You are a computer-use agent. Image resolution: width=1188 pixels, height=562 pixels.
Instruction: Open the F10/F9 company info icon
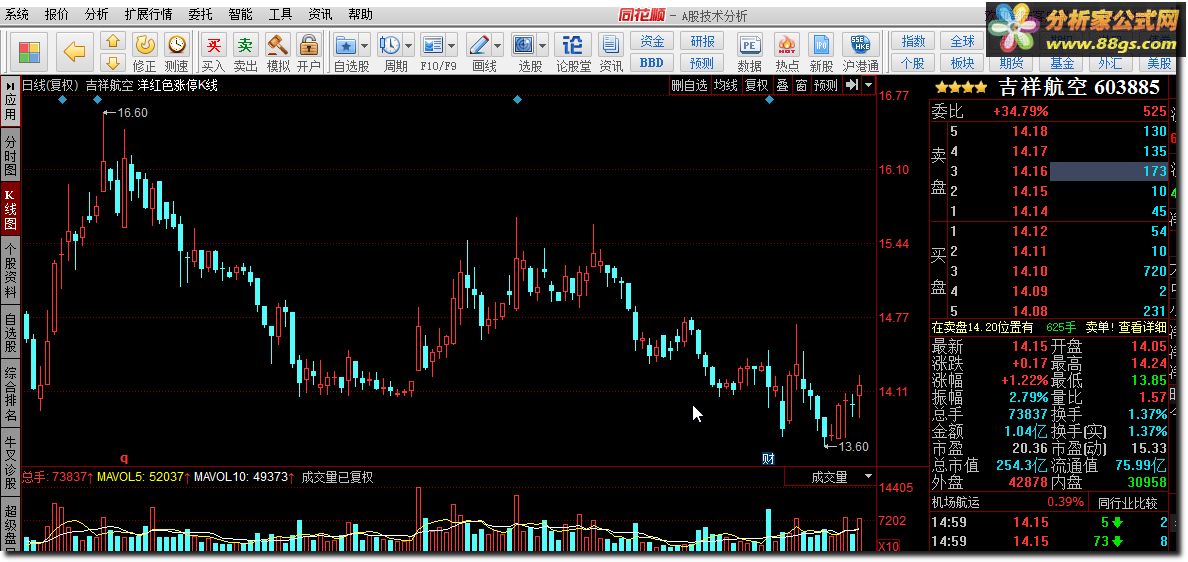(433, 44)
